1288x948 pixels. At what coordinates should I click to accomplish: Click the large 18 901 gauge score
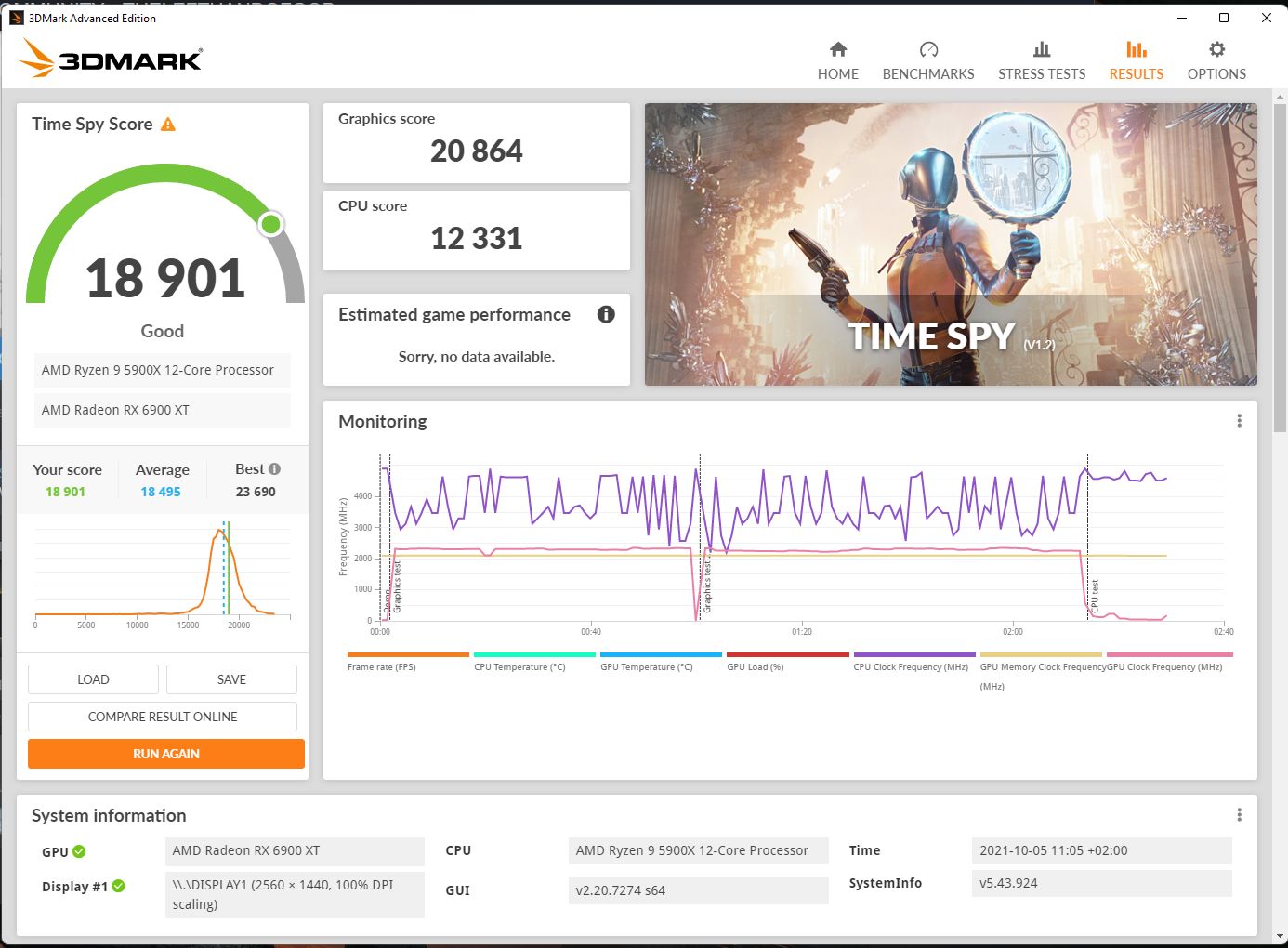[x=165, y=279]
